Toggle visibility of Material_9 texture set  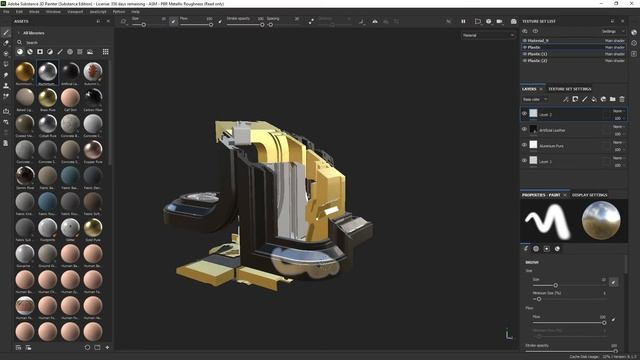click(525, 40)
